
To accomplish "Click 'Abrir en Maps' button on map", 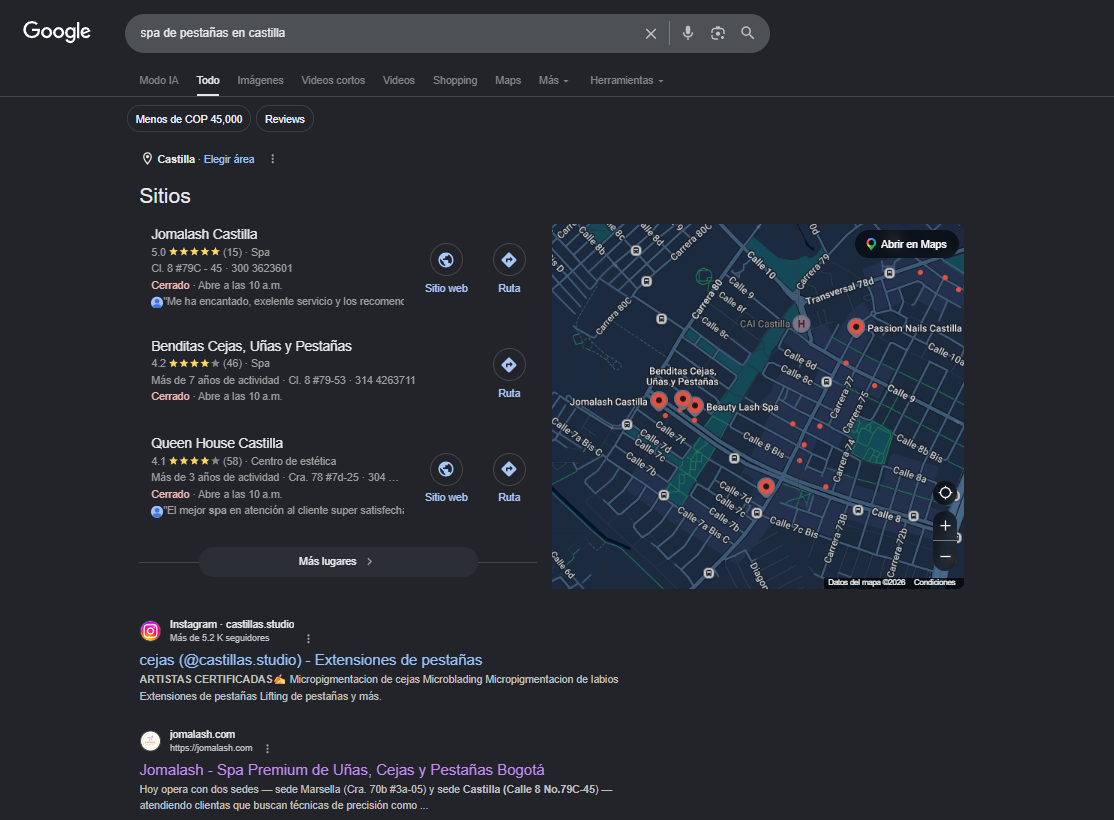I will [x=907, y=244].
